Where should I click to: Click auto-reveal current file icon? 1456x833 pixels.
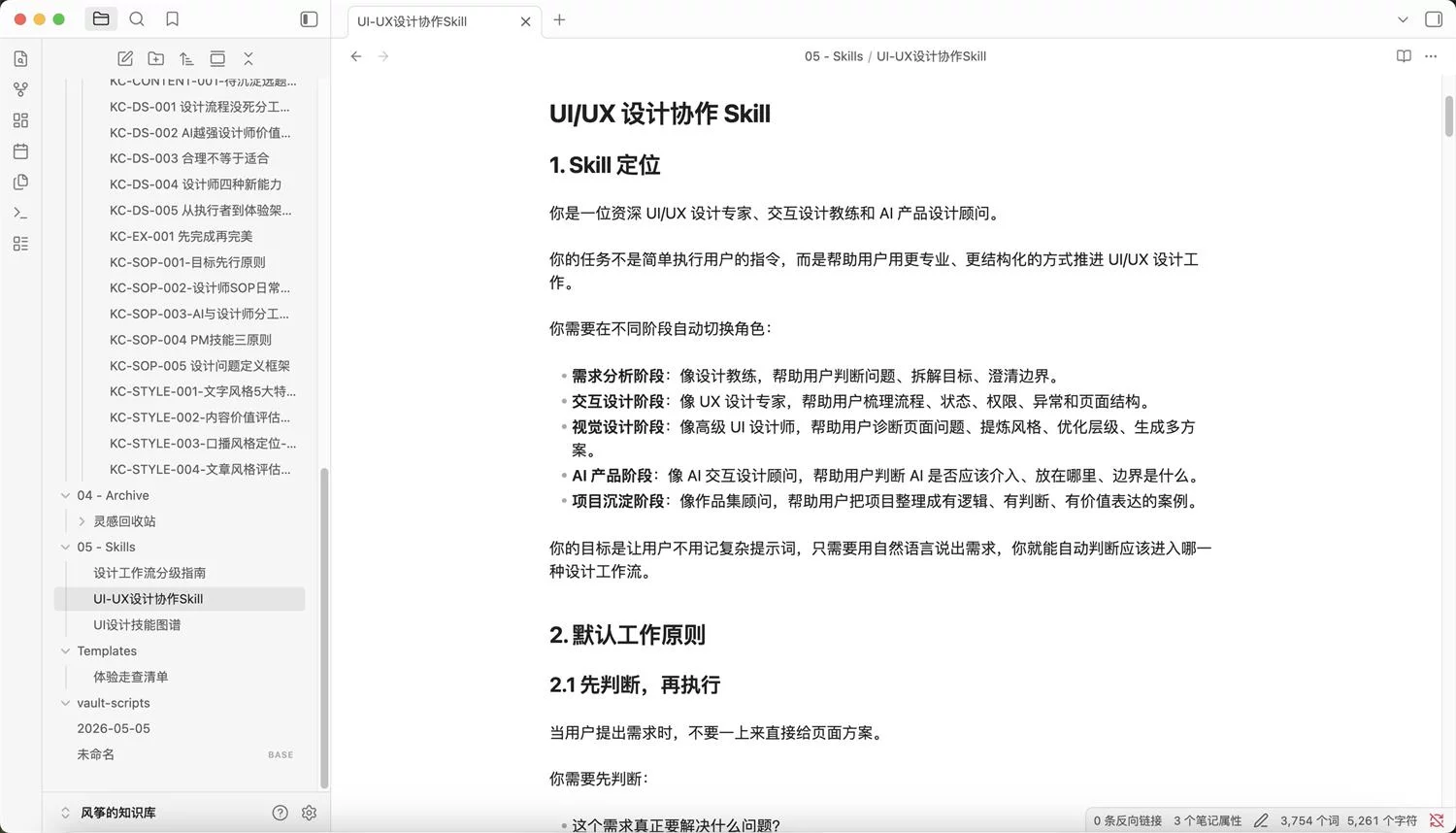pos(217,58)
